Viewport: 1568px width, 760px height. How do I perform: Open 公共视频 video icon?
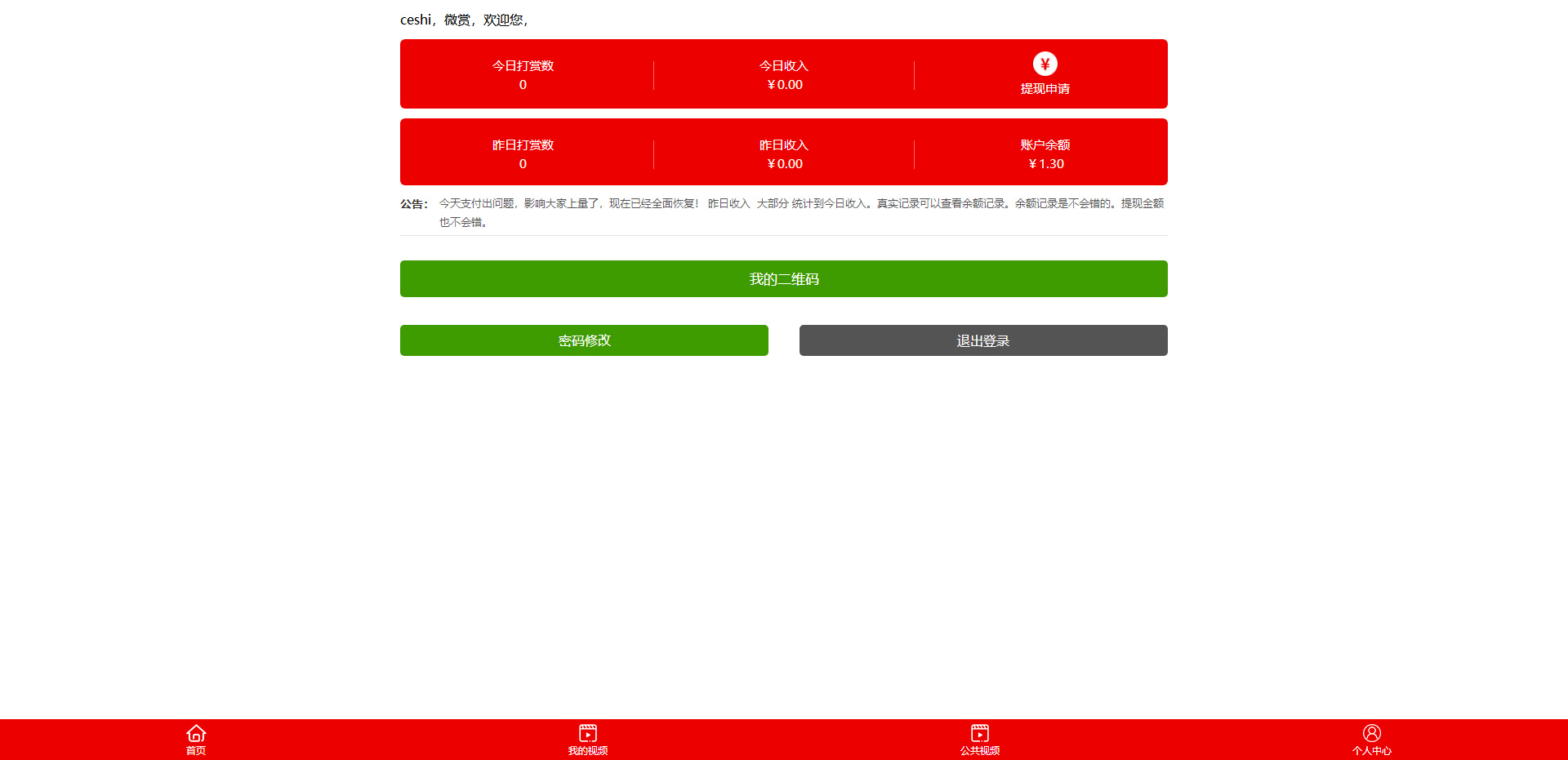point(980,733)
